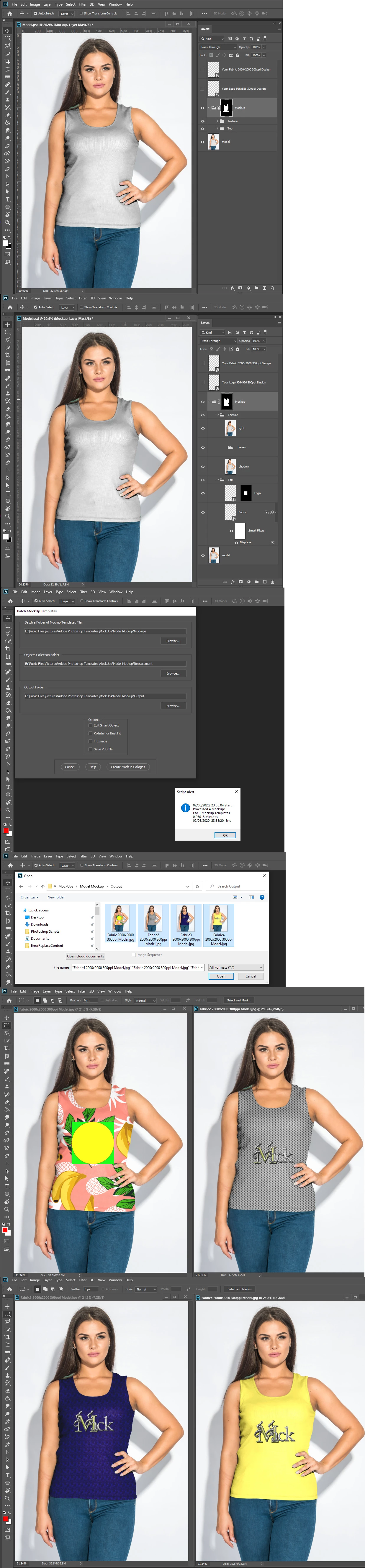Click new layer icon in panel showing Displace
This screenshot has height=1568, width=365.
264,581
